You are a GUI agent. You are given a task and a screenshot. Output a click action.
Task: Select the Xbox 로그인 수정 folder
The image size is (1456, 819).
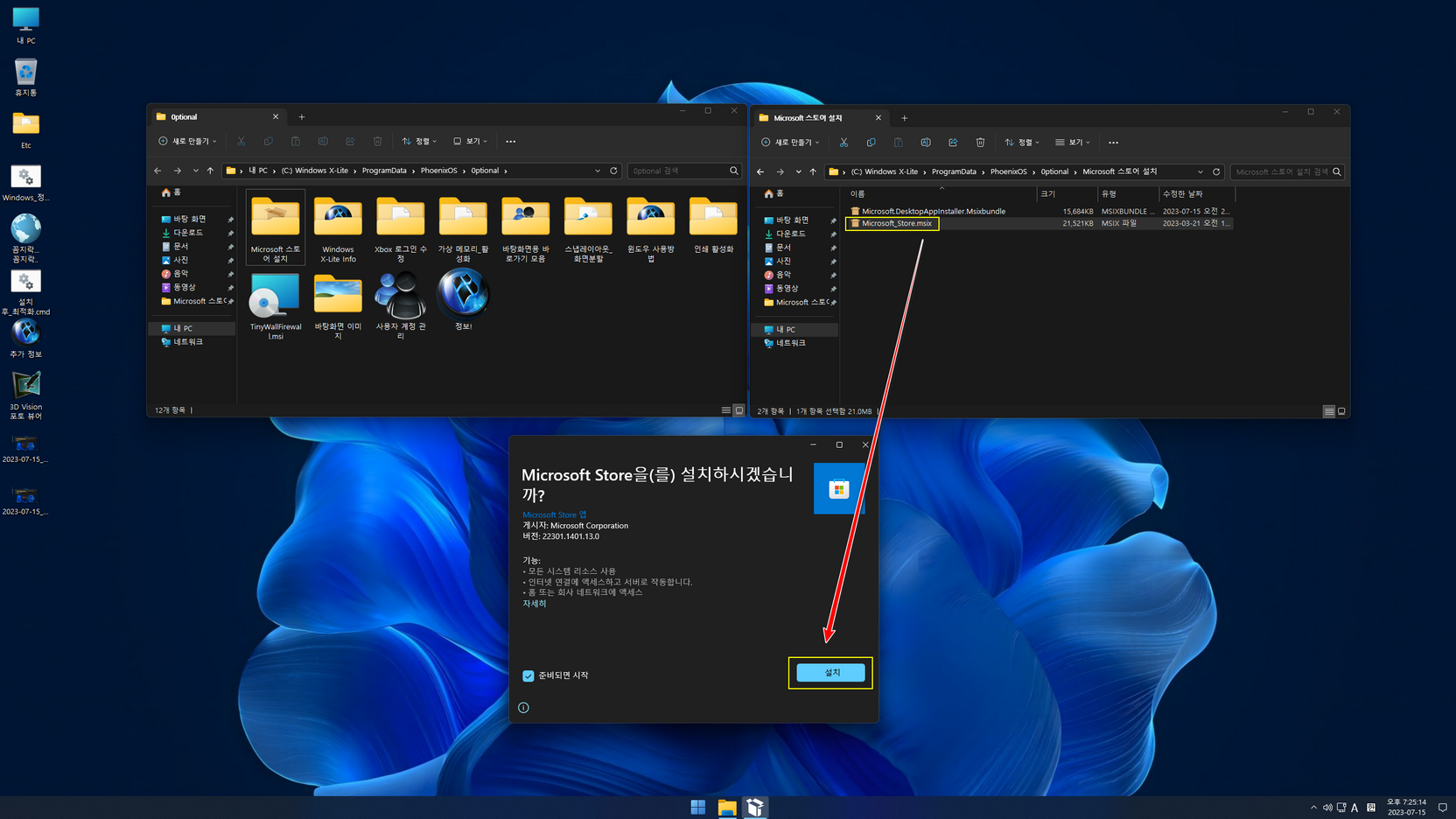tap(401, 227)
